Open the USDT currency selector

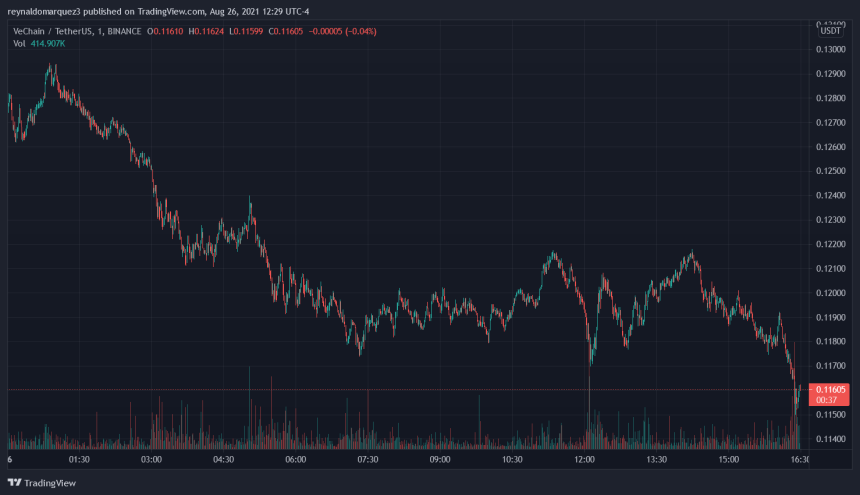830,31
